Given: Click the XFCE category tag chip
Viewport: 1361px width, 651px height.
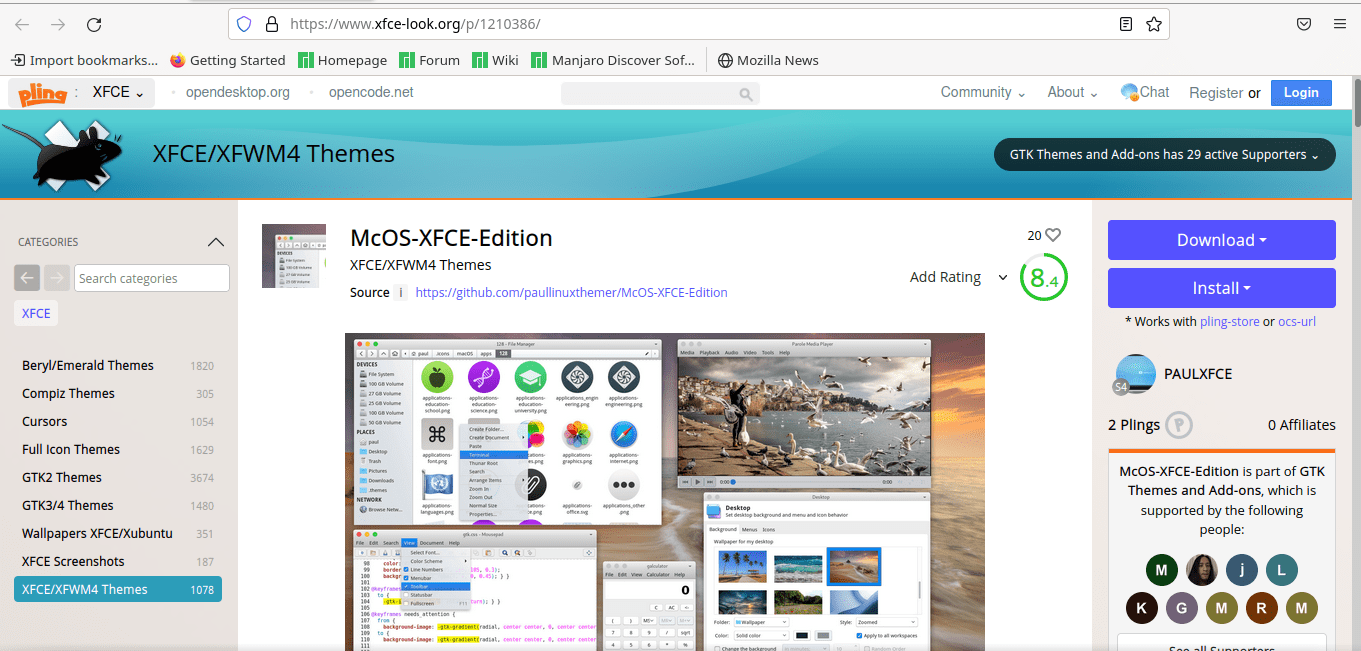Looking at the screenshot, I should (x=36, y=313).
